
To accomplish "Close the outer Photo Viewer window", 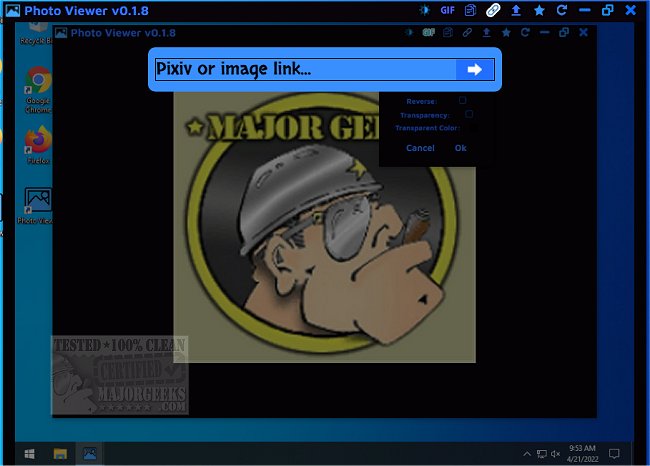I will click(x=631, y=10).
